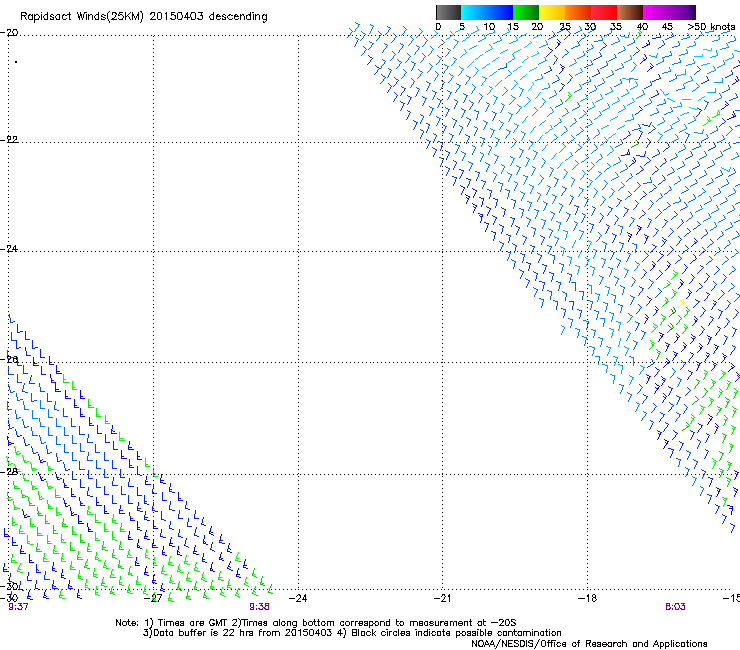The width and height of the screenshot is (740, 650).
Task: Click the '-27' longitude axis label
Action: coord(153,598)
